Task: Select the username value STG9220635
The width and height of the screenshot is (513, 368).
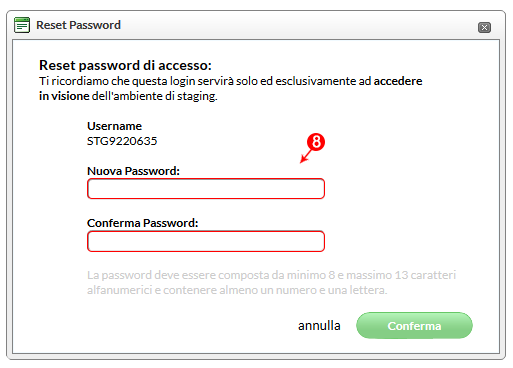Action: click(122, 141)
